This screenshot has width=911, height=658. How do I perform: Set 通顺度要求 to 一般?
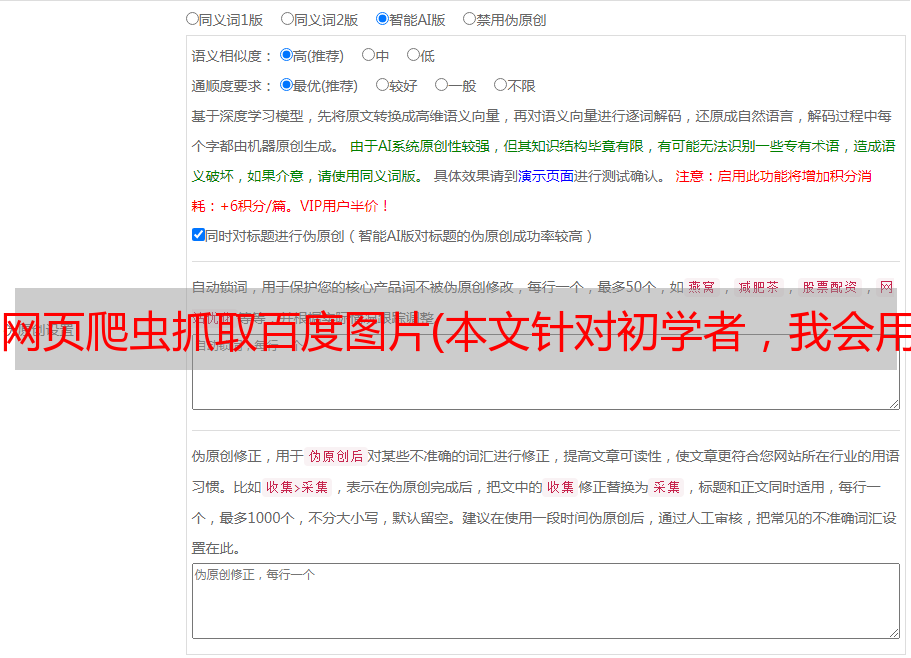pyautogui.click(x=442, y=85)
